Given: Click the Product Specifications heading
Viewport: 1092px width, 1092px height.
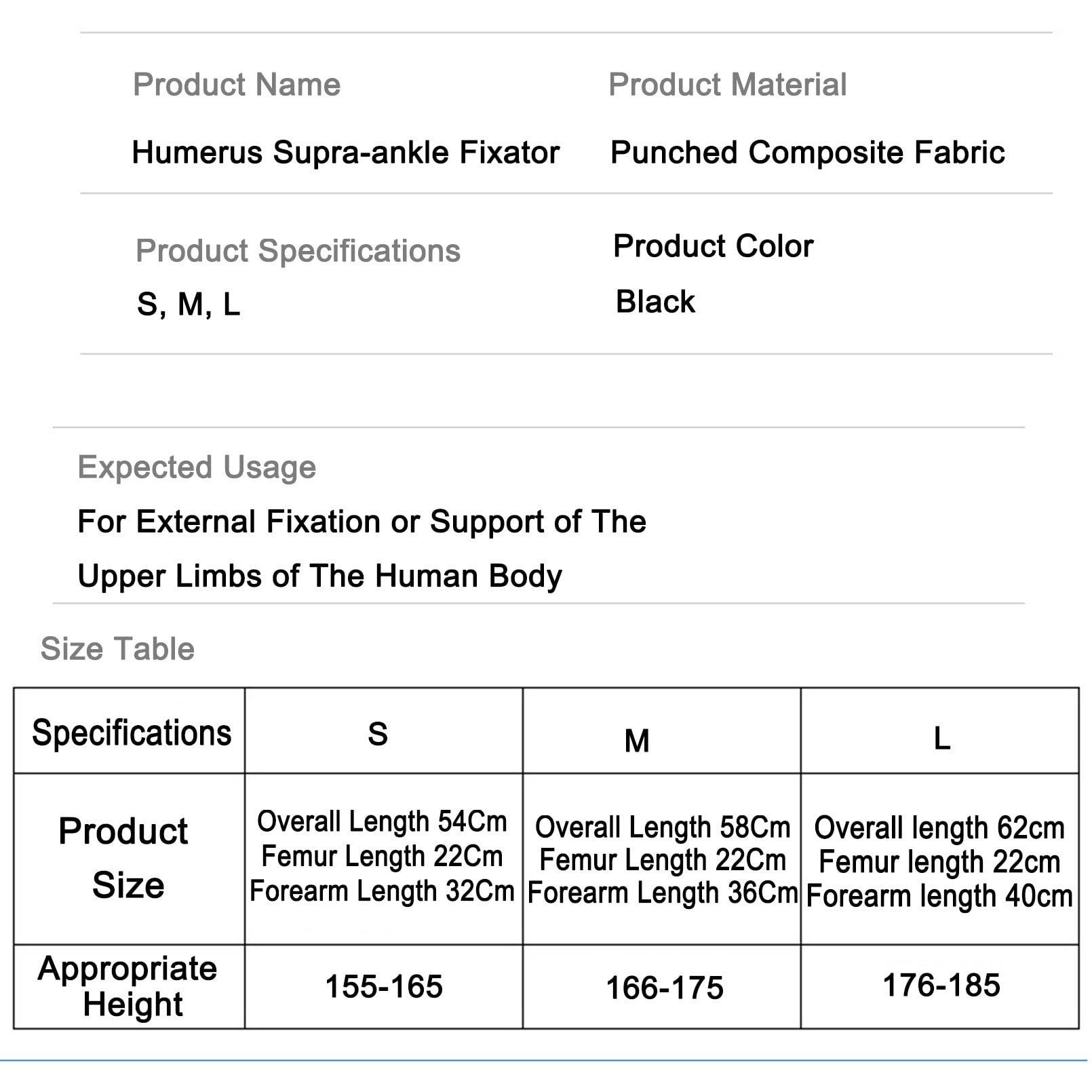Looking at the screenshot, I should pos(298,251).
